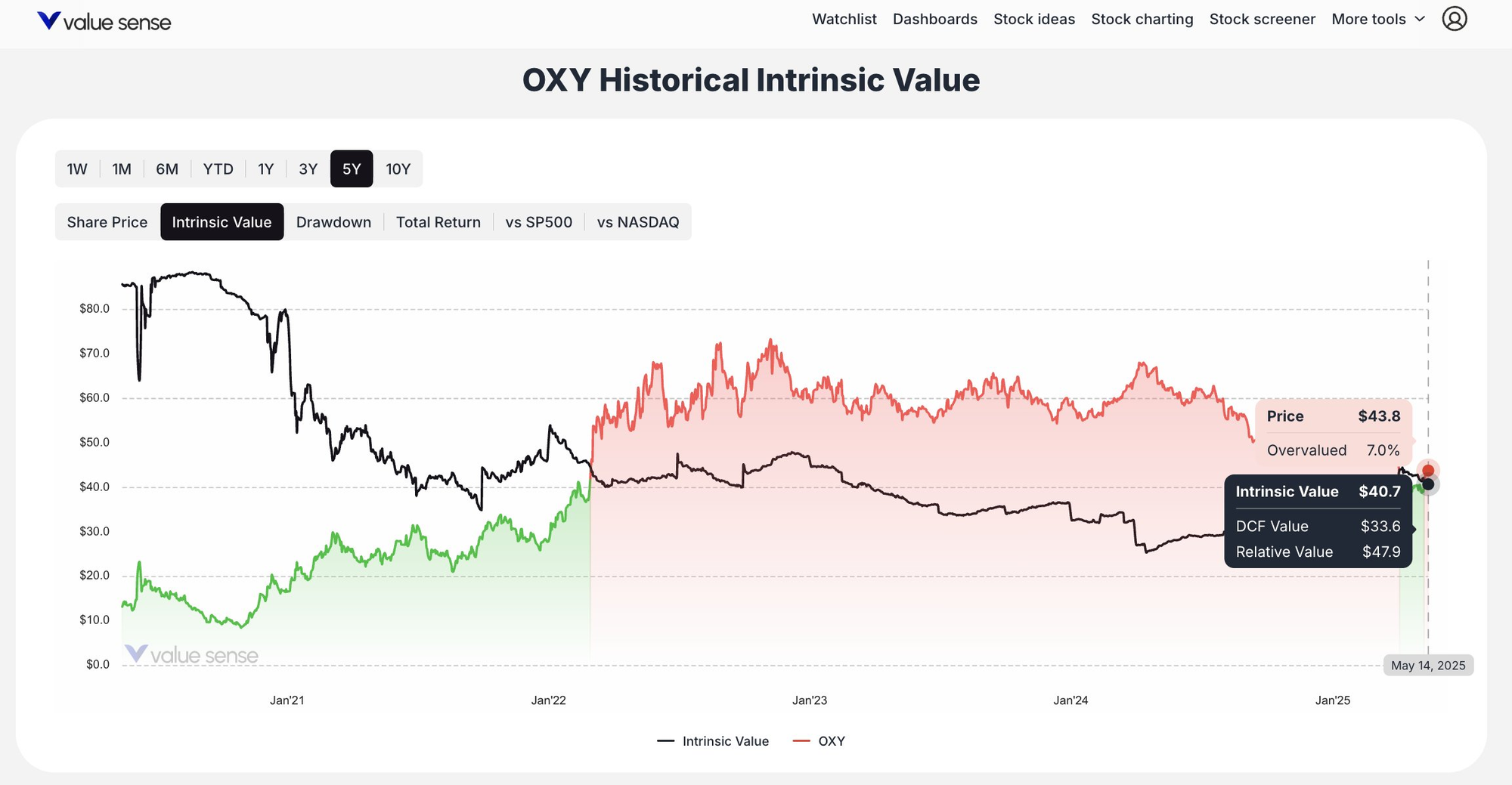Image resolution: width=1512 pixels, height=785 pixels.
Task: Navigate to the Dashboards section
Action: [x=934, y=20]
